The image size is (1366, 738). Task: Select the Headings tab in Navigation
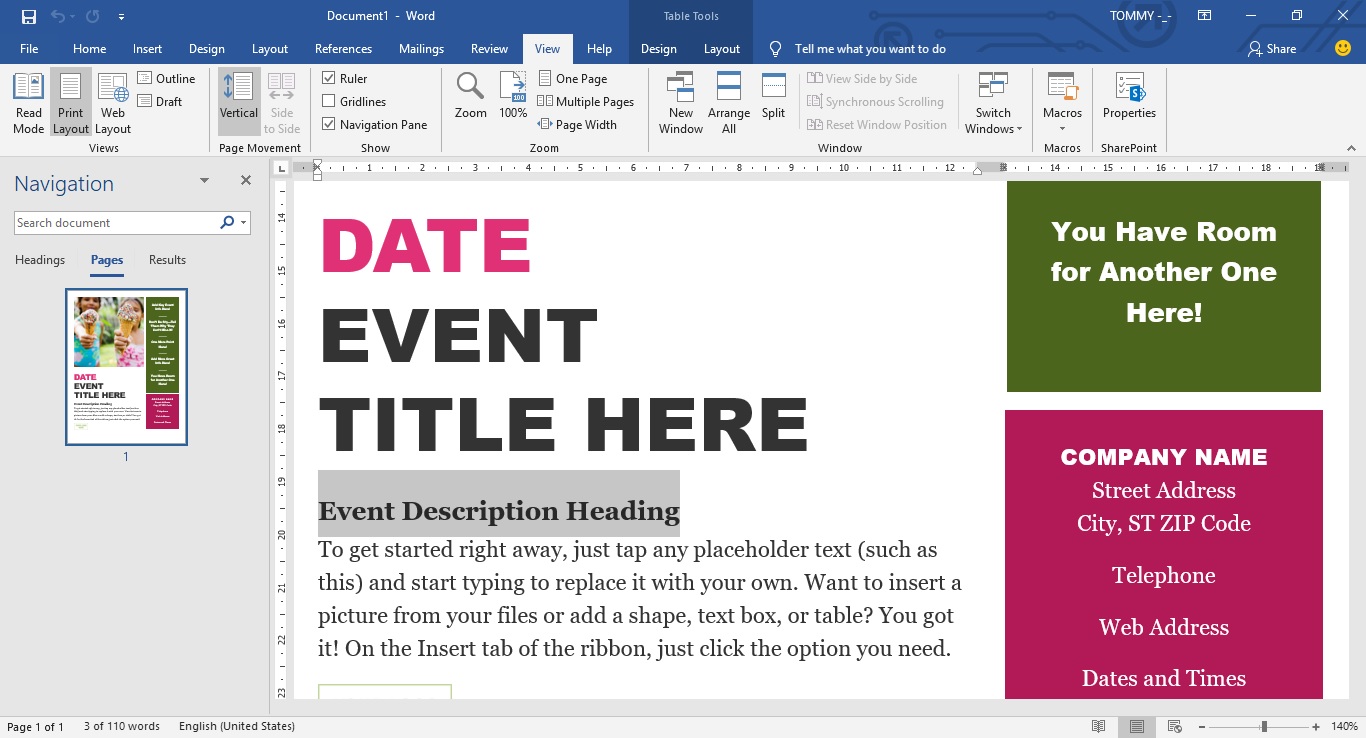(x=40, y=259)
